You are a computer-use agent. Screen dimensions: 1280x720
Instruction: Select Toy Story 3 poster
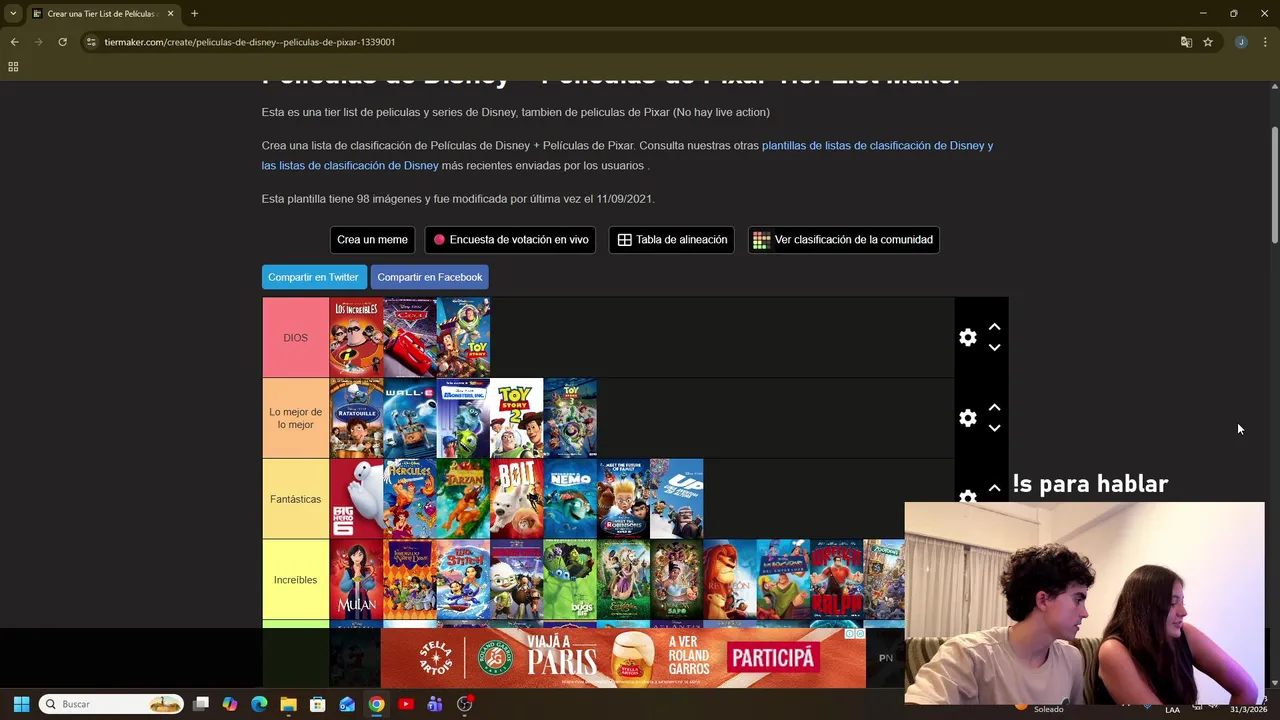coord(570,418)
